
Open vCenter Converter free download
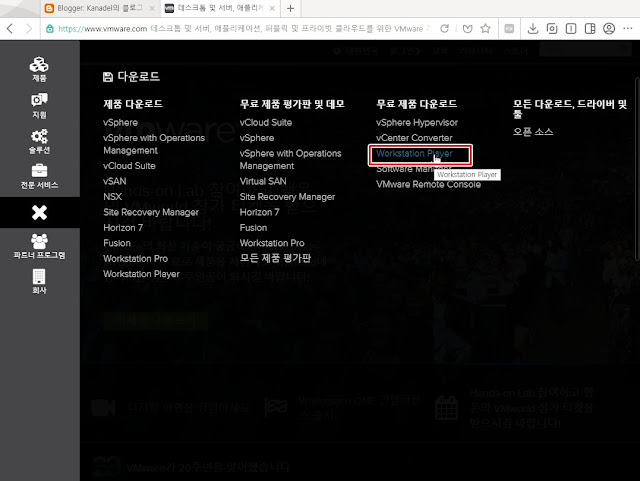click(x=414, y=138)
